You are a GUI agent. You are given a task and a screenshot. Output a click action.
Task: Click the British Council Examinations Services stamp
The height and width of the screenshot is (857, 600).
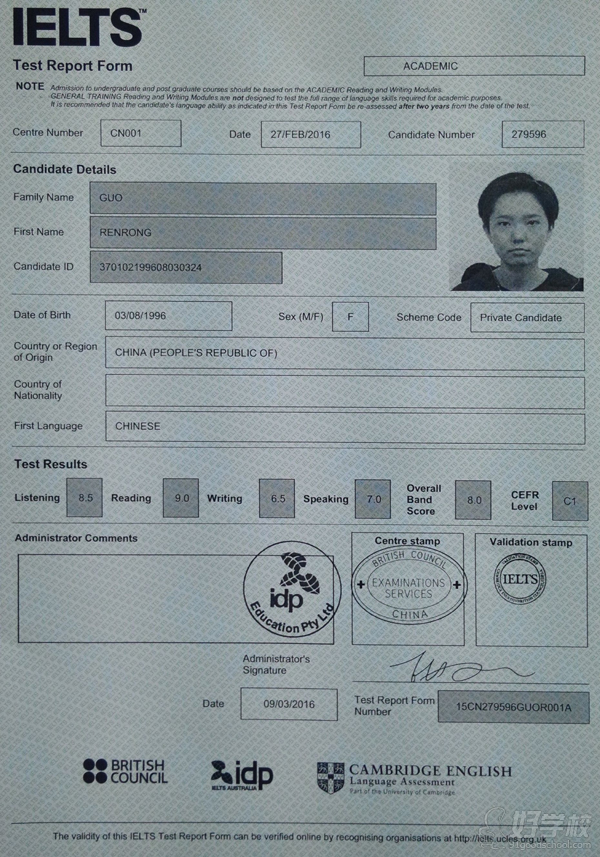[409, 585]
